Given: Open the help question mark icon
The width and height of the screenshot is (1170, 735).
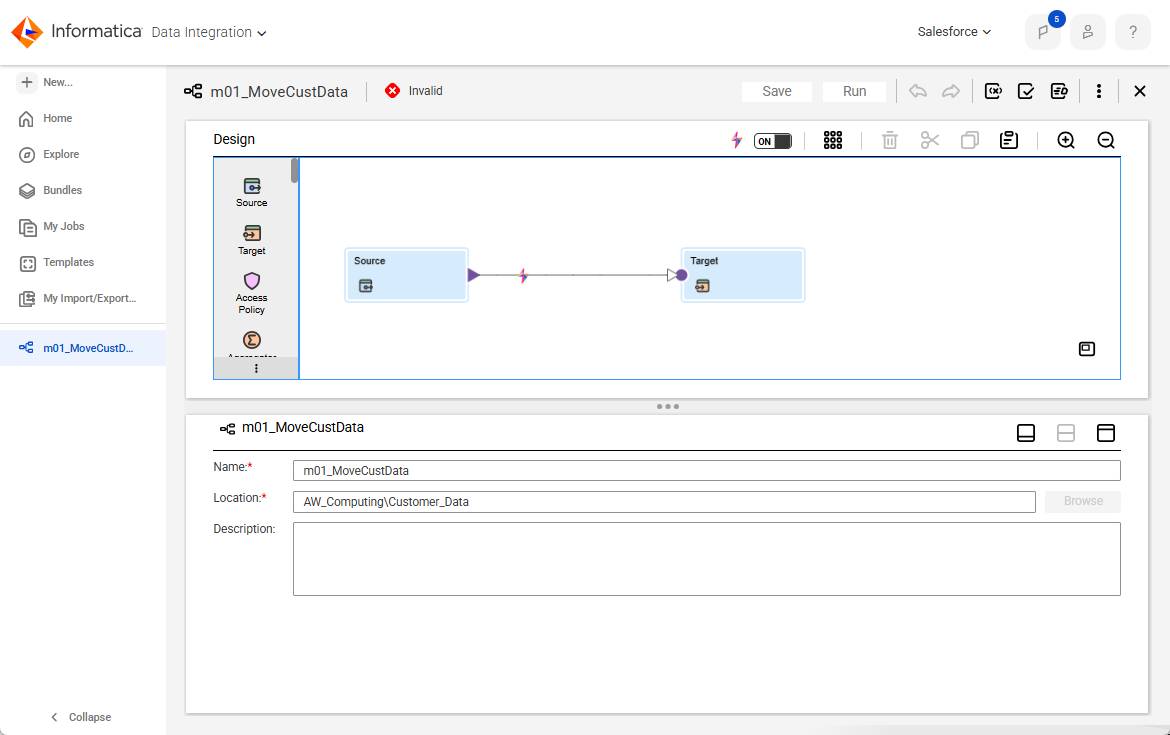Looking at the screenshot, I should pos(1133,32).
